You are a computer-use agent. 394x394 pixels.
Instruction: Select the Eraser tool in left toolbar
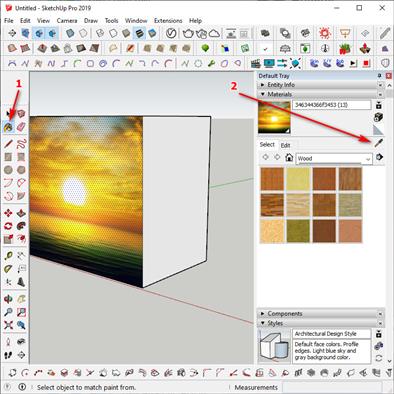(21, 127)
